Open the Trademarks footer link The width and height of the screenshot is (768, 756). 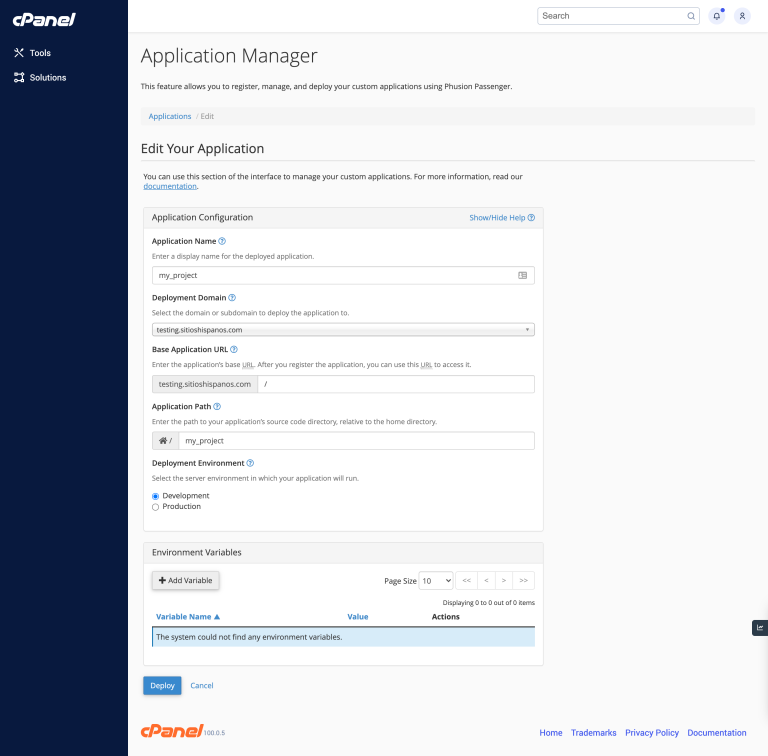pos(593,732)
